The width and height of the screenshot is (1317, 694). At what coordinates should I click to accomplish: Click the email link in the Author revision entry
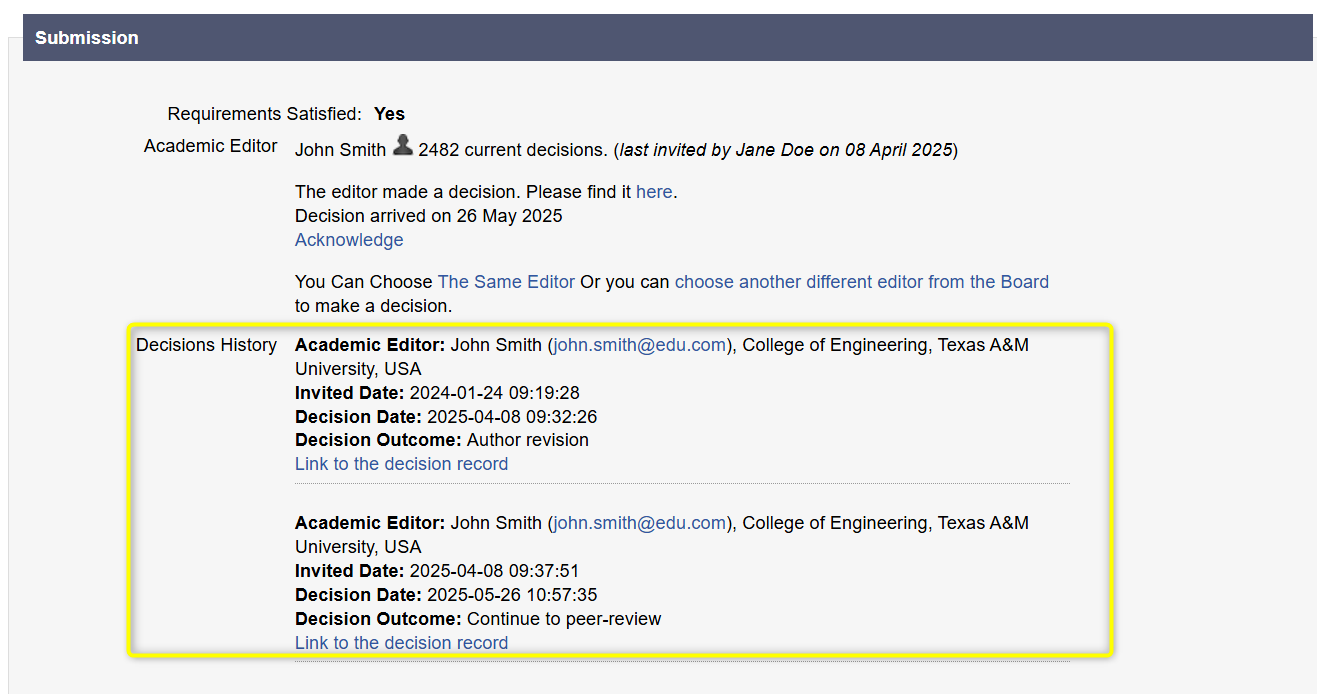pos(640,345)
